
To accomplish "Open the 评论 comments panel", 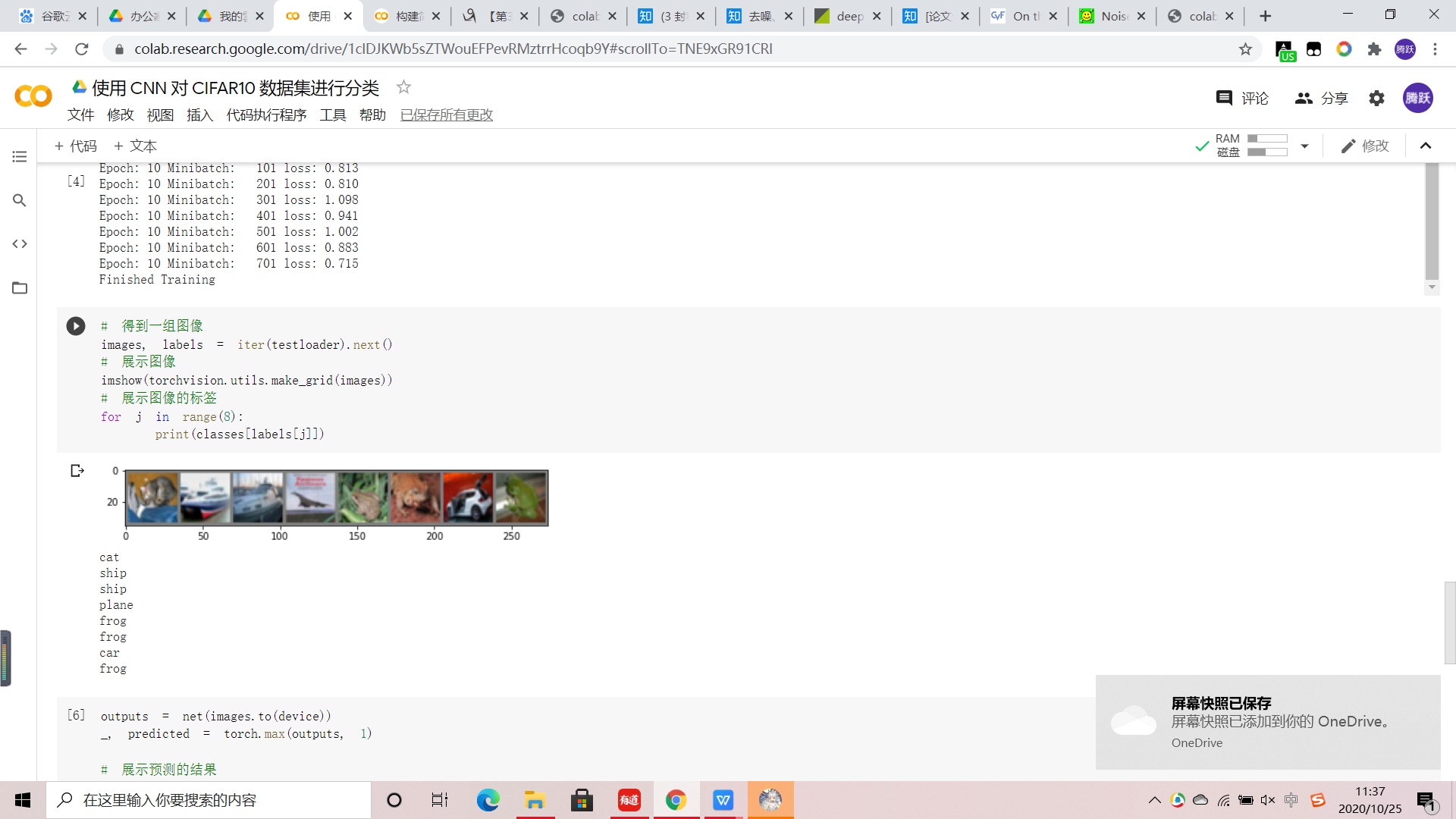I will [x=1242, y=99].
